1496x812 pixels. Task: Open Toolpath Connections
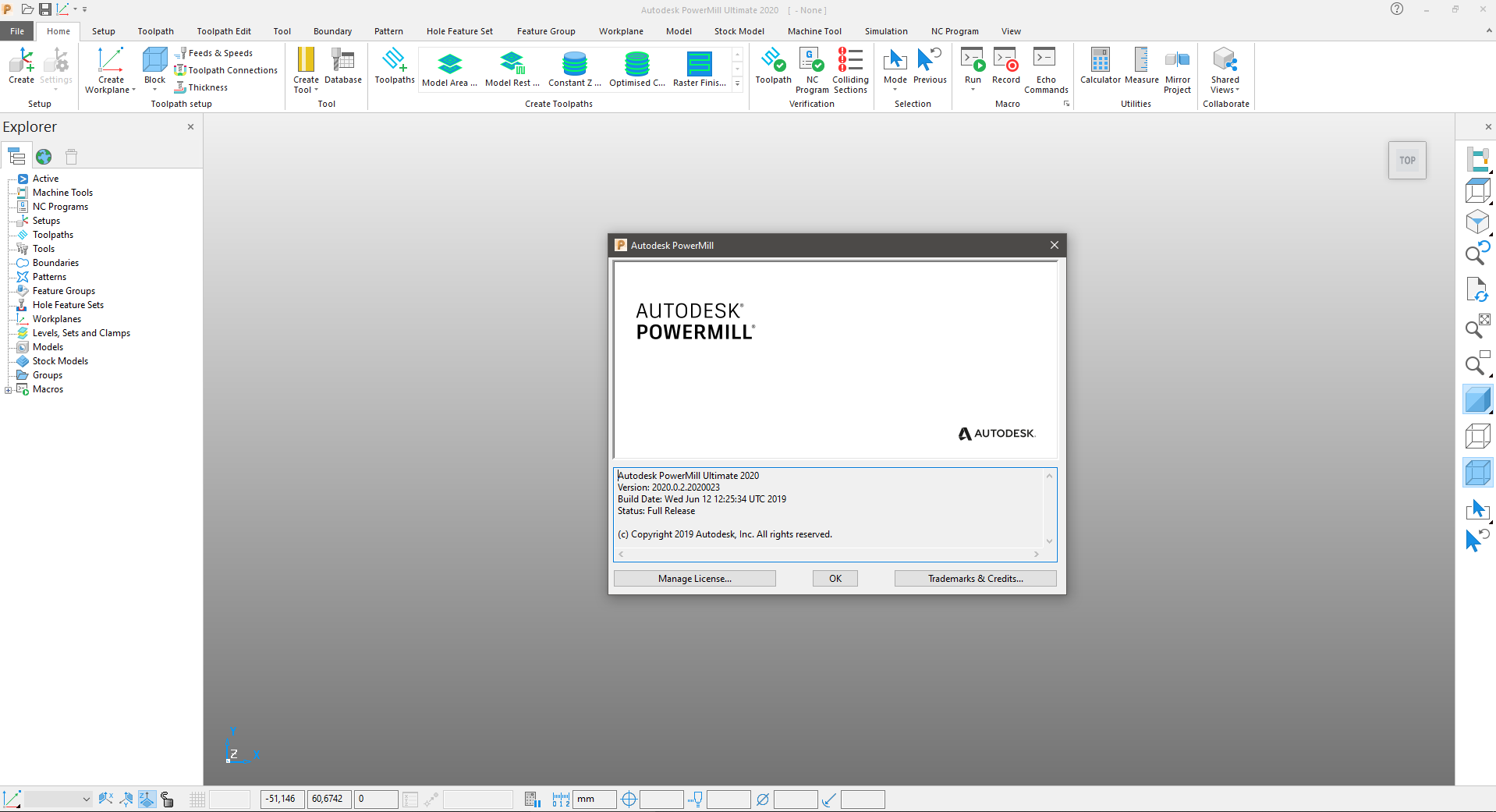point(226,70)
